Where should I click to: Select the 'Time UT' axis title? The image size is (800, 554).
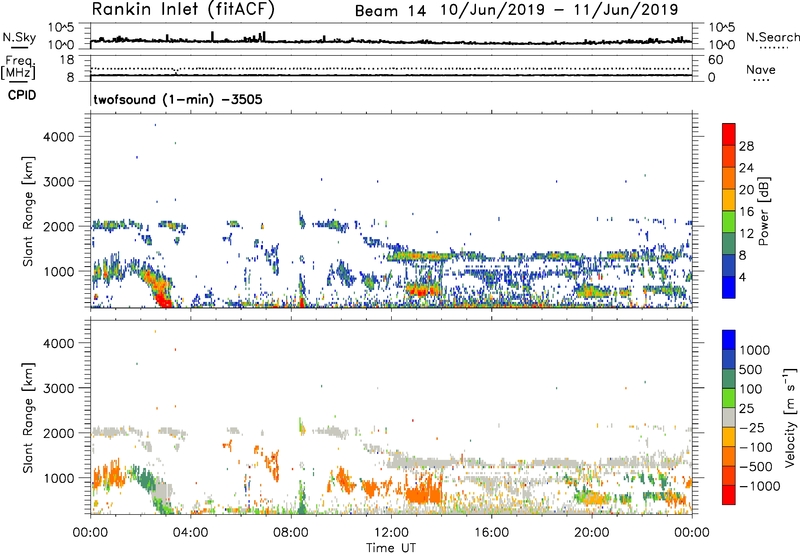click(x=391, y=548)
